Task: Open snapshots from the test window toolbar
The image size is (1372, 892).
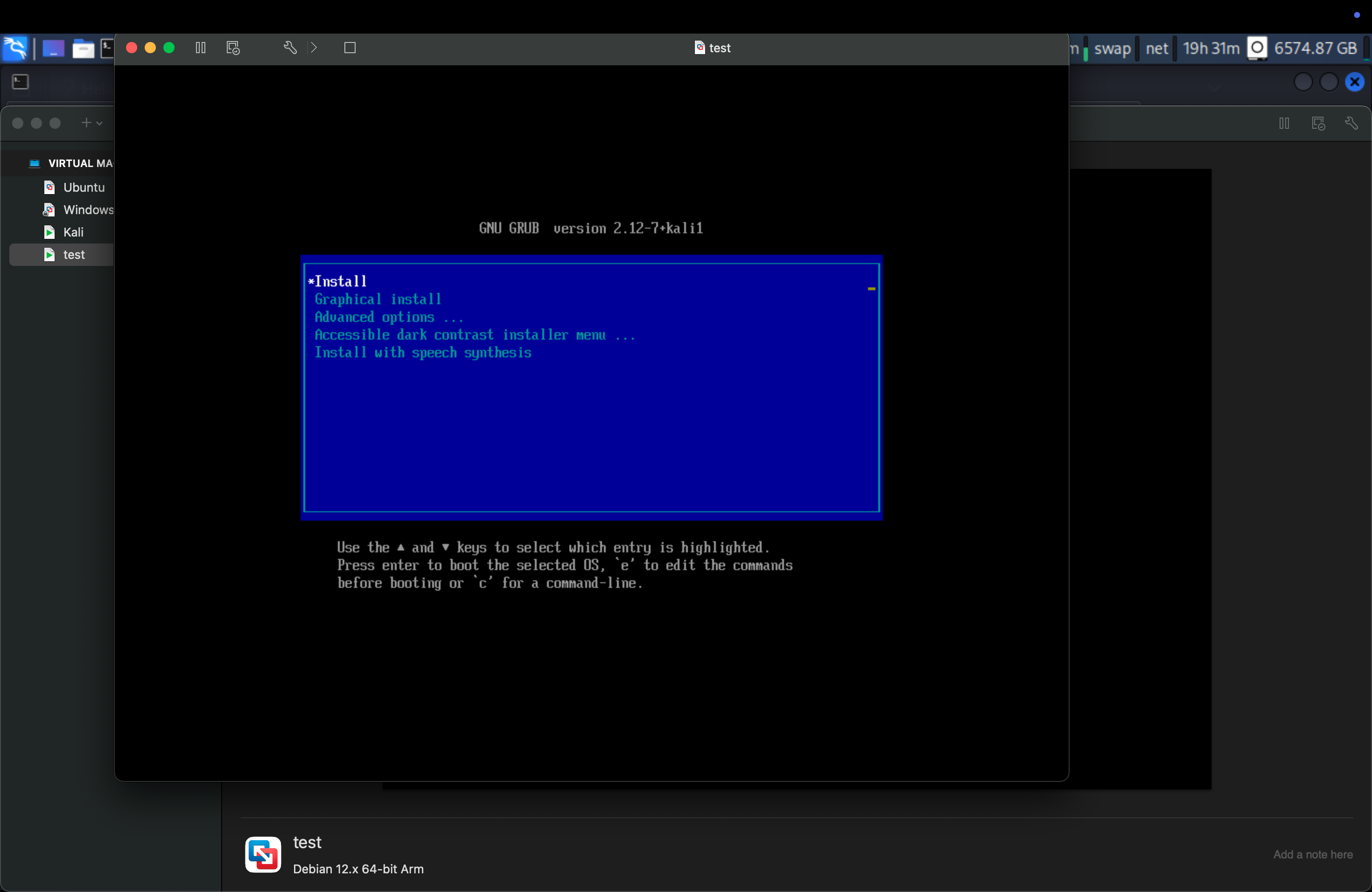Action: click(233, 48)
